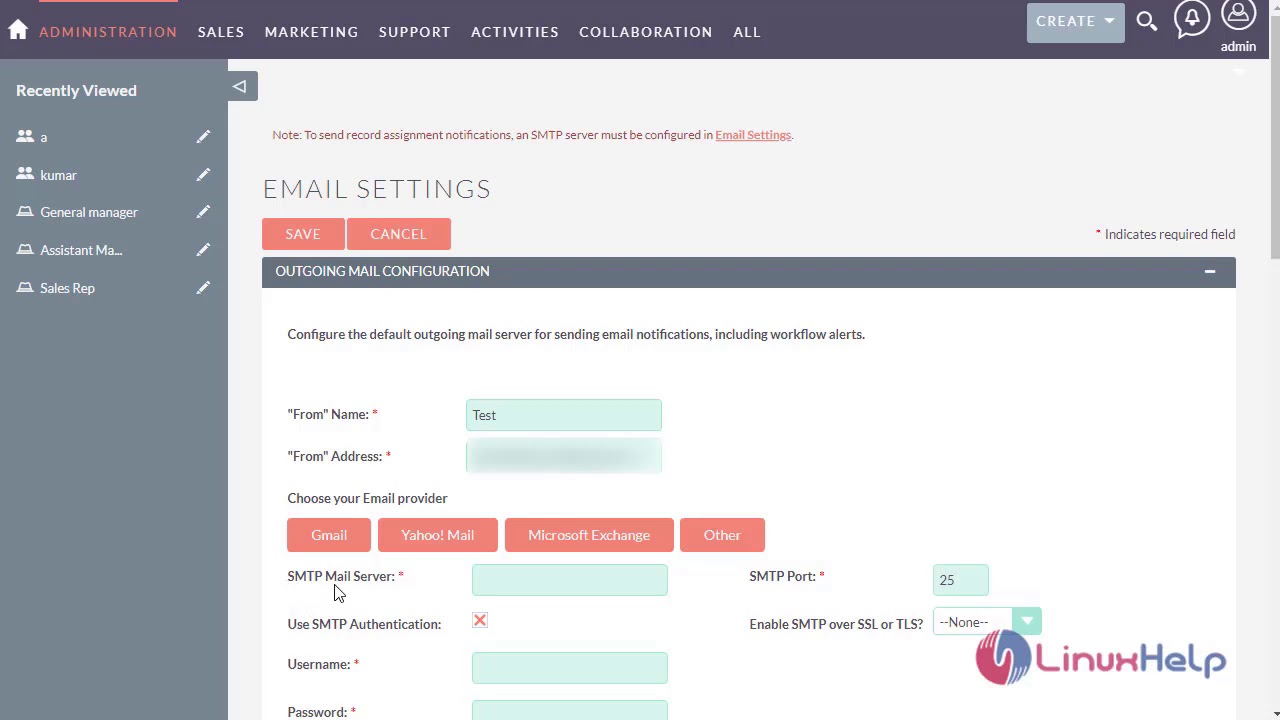Click the Save button
Image resolution: width=1280 pixels, height=720 pixels.
[303, 234]
